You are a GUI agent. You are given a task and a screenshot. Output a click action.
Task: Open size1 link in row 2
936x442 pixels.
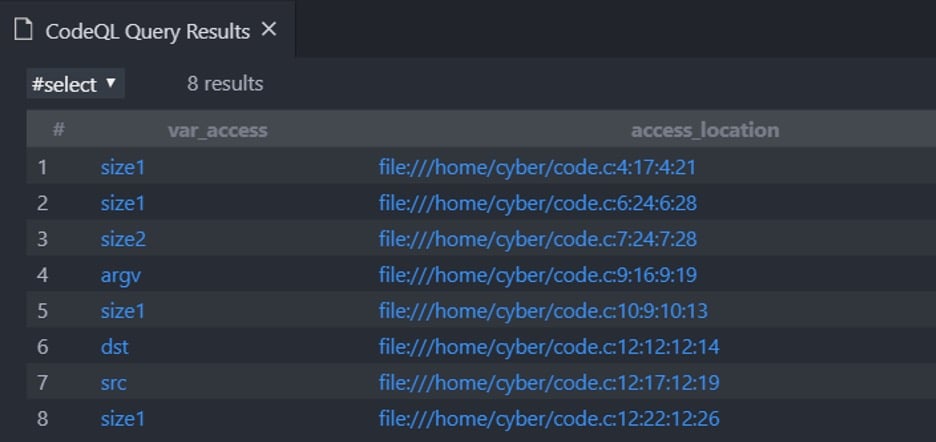[122, 203]
